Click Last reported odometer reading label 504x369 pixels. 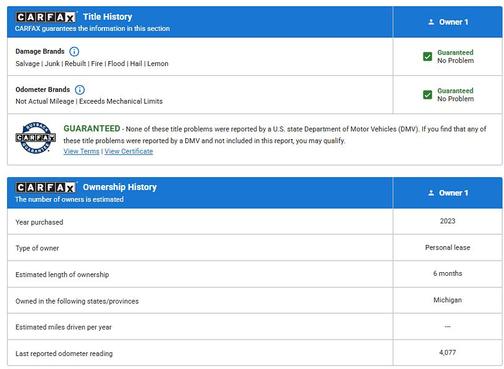pyautogui.click(x=64, y=354)
